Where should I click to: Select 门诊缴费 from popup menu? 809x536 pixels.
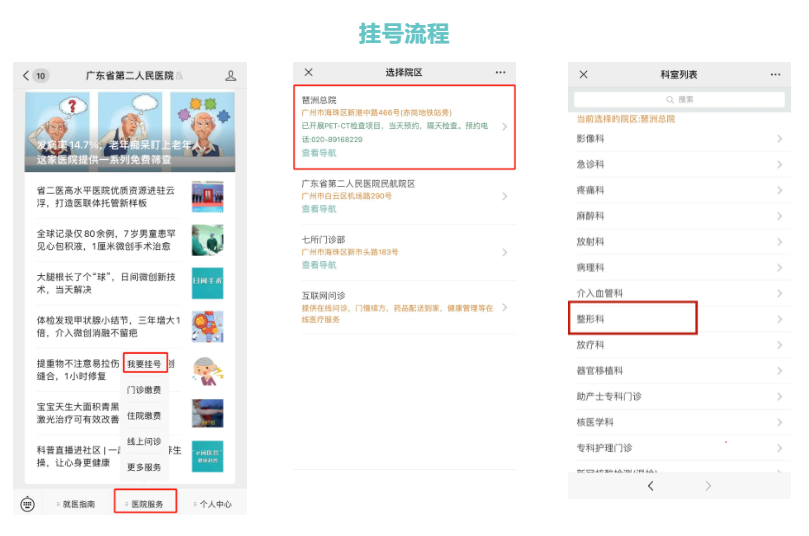(144, 389)
